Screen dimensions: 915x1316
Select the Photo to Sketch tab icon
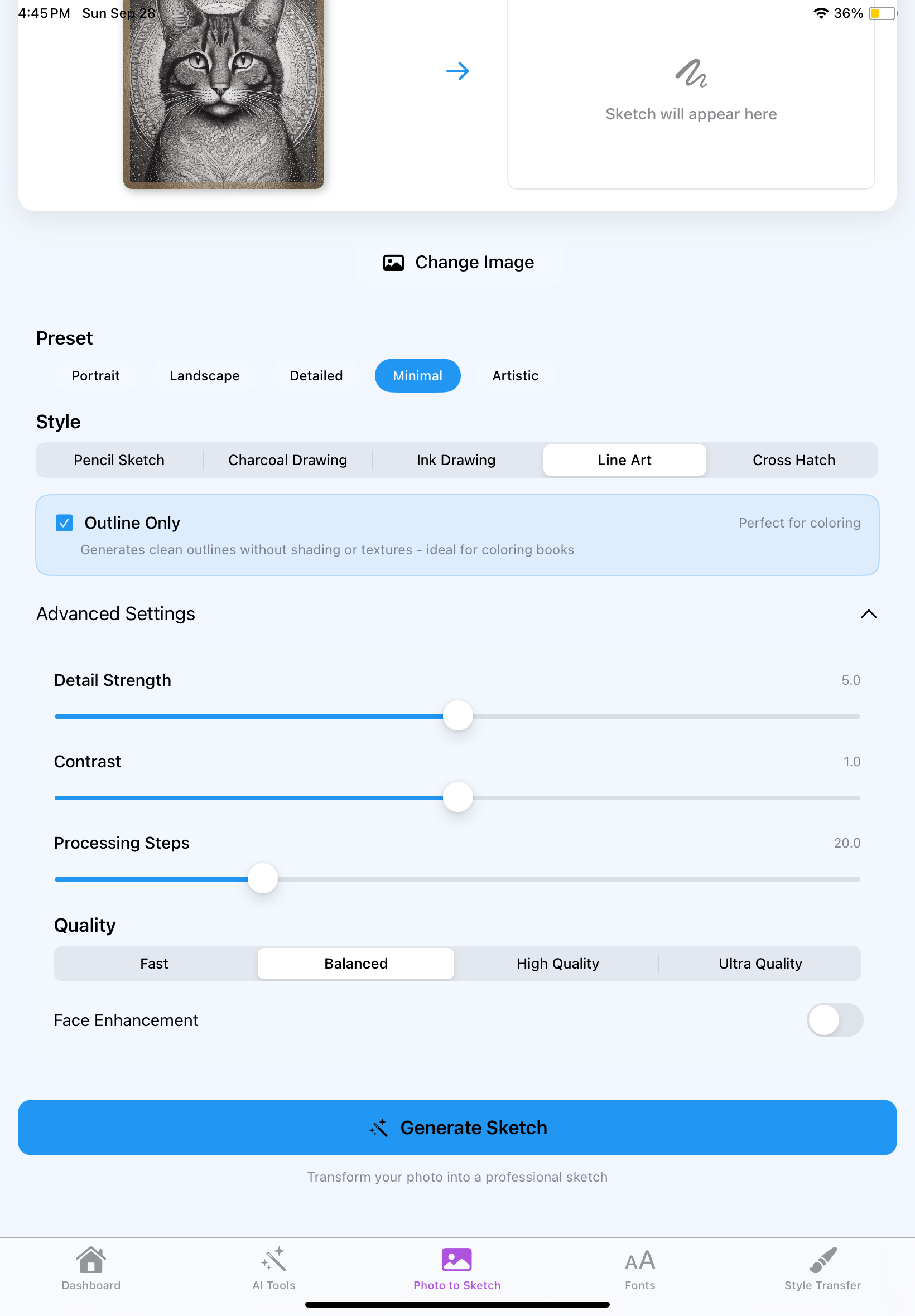click(x=457, y=1259)
